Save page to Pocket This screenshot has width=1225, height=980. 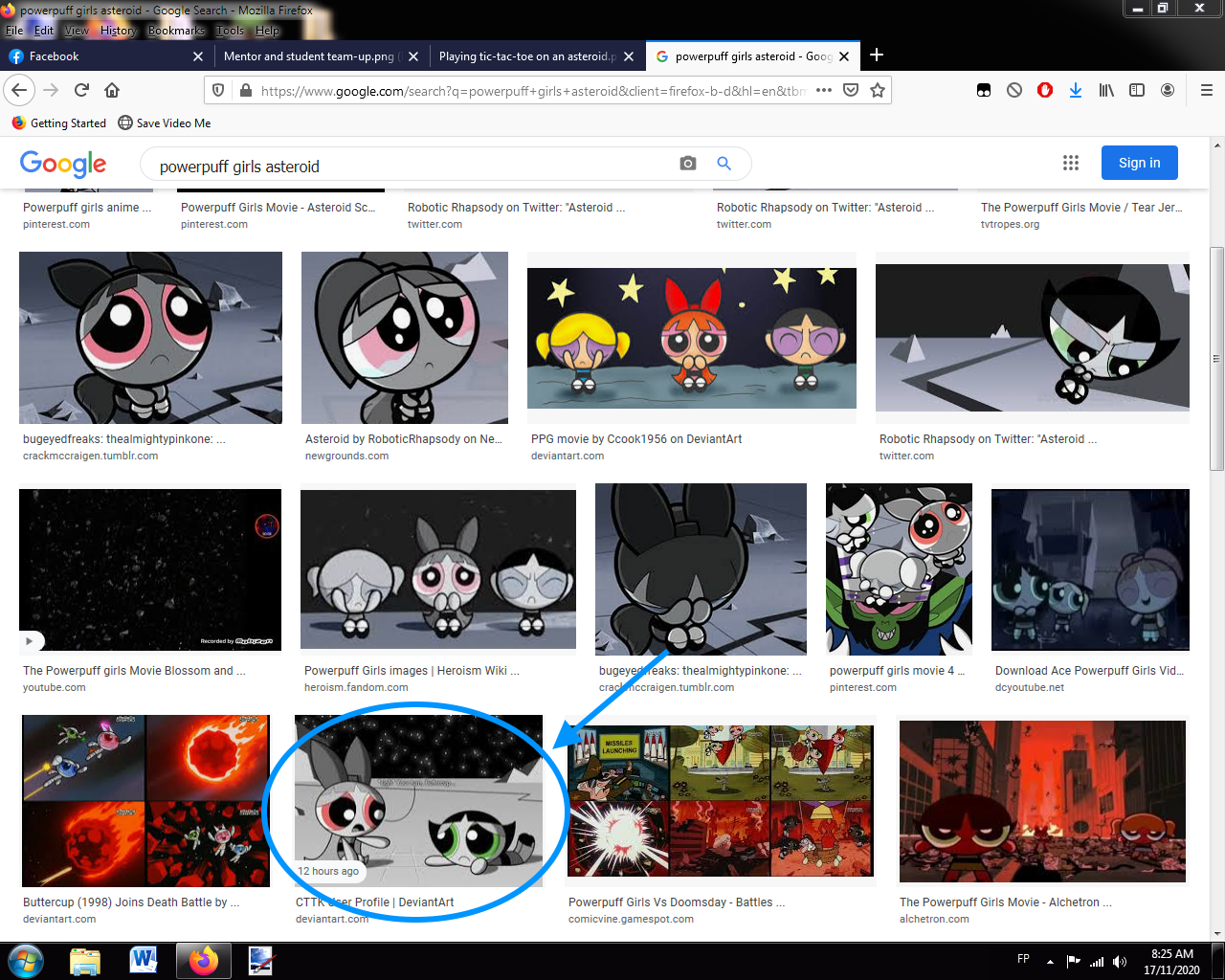click(x=851, y=90)
